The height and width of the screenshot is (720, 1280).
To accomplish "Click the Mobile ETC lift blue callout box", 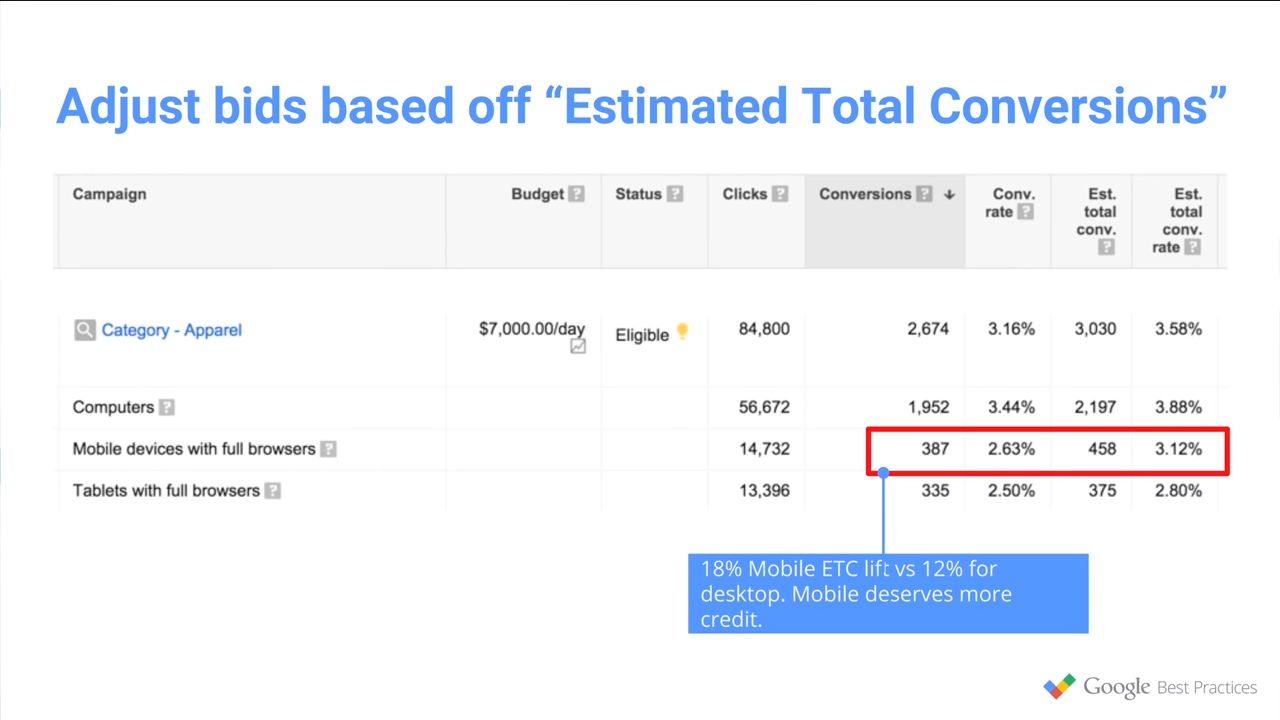I will [x=888, y=594].
